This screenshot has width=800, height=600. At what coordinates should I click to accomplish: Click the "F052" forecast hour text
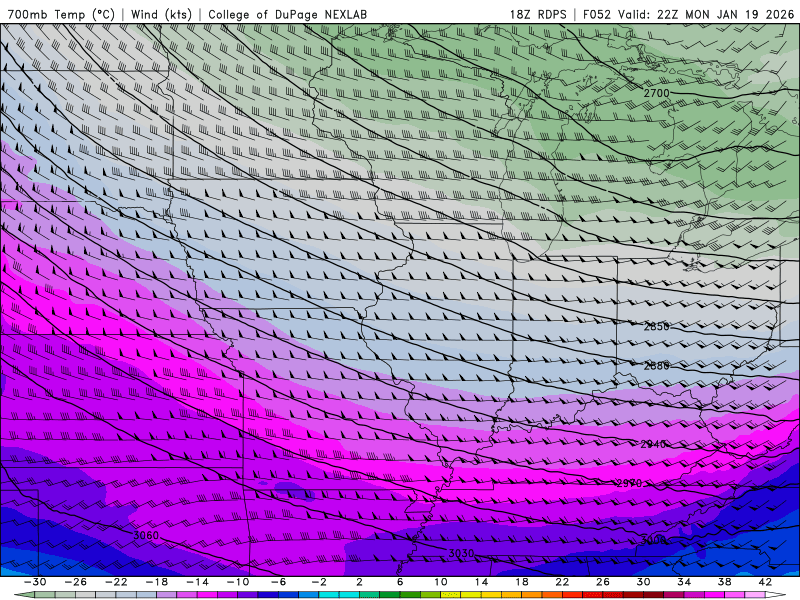tap(596, 14)
